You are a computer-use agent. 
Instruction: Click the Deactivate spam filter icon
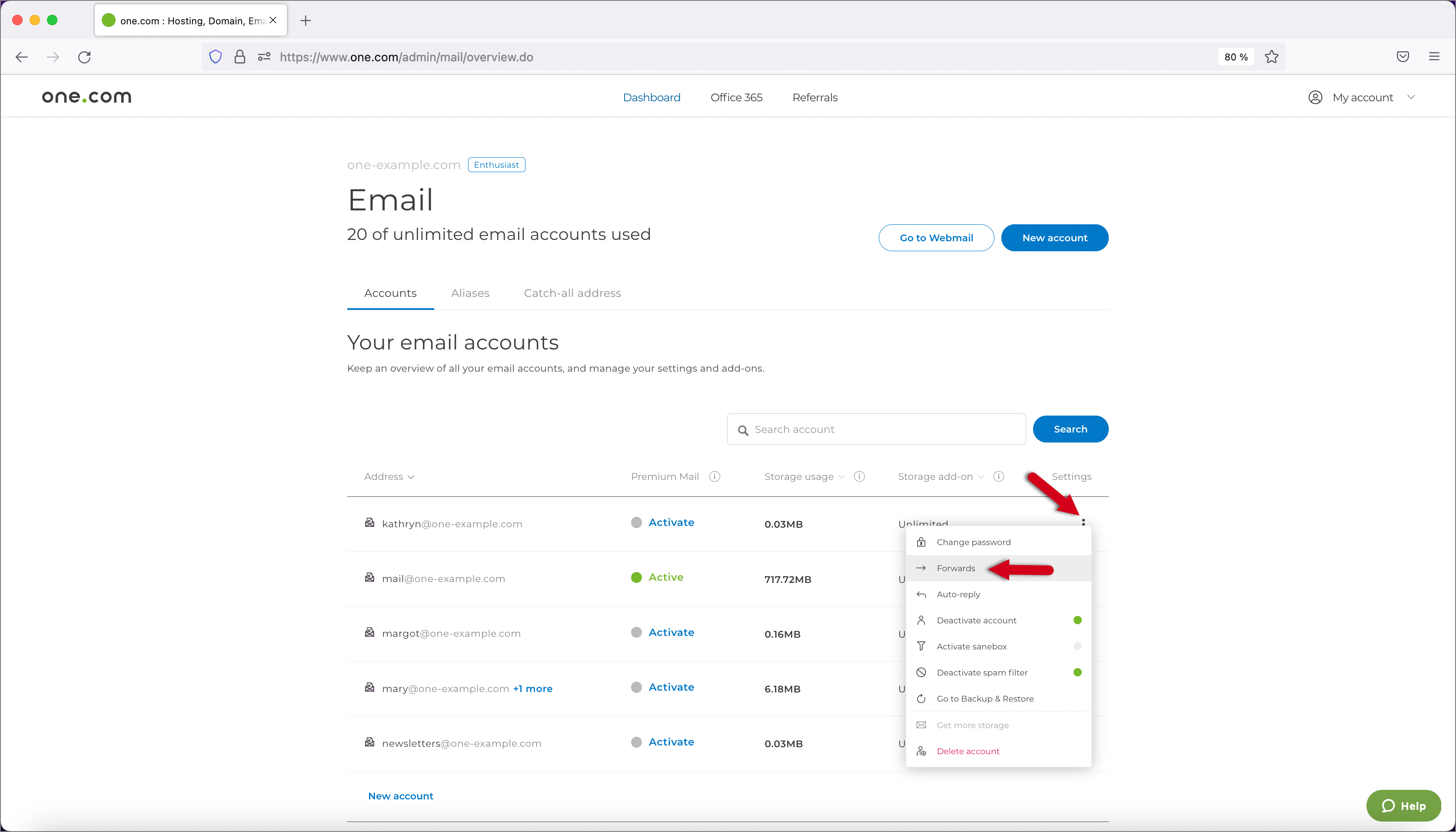(921, 671)
